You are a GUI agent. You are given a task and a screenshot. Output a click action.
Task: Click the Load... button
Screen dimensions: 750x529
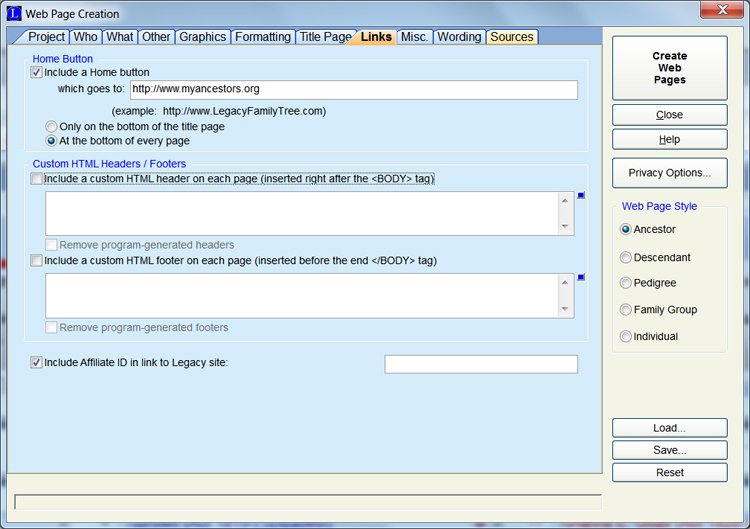click(x=670, y=428)
